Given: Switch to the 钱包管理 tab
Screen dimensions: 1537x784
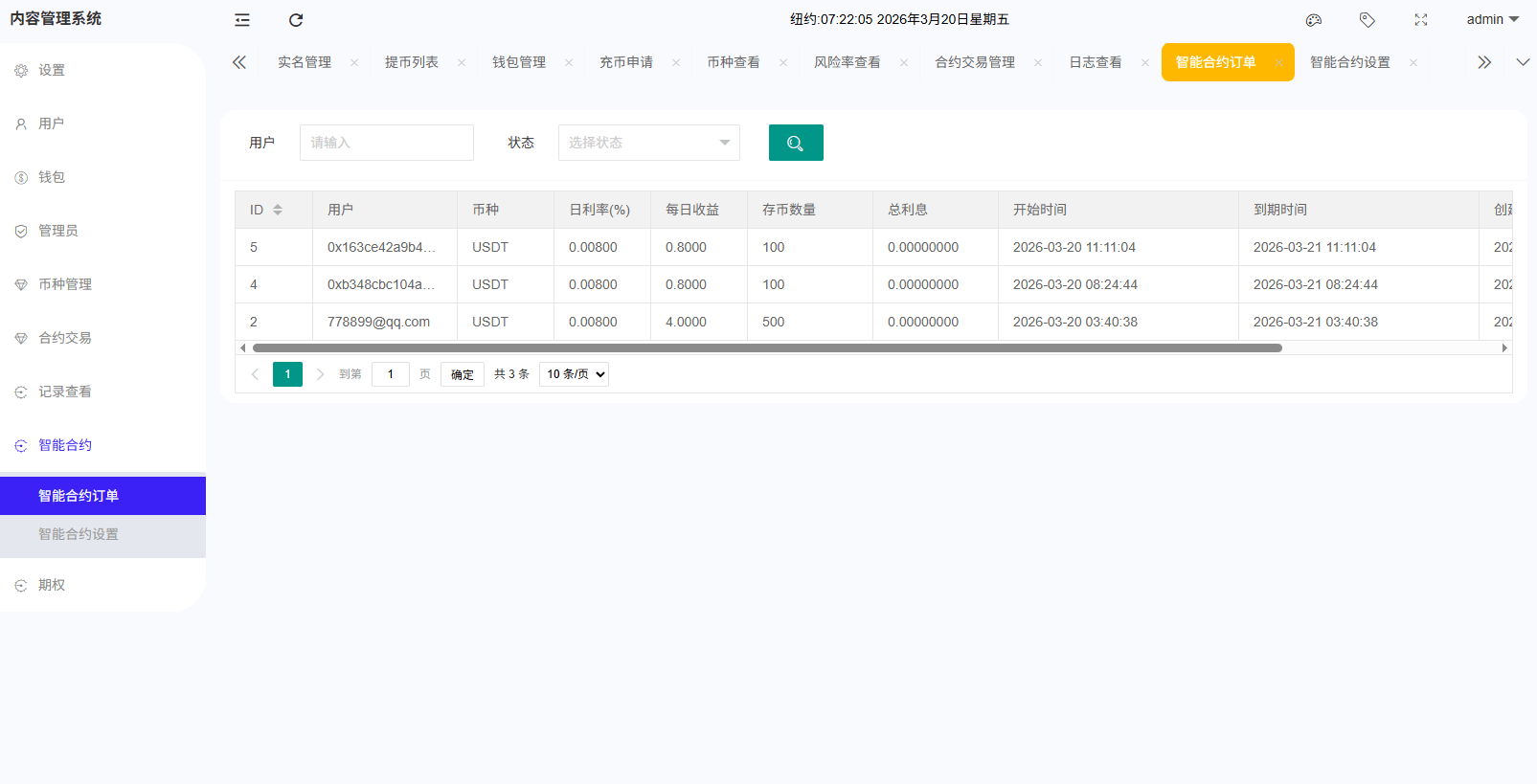Looking at the screenshot, I should [518, 62].
